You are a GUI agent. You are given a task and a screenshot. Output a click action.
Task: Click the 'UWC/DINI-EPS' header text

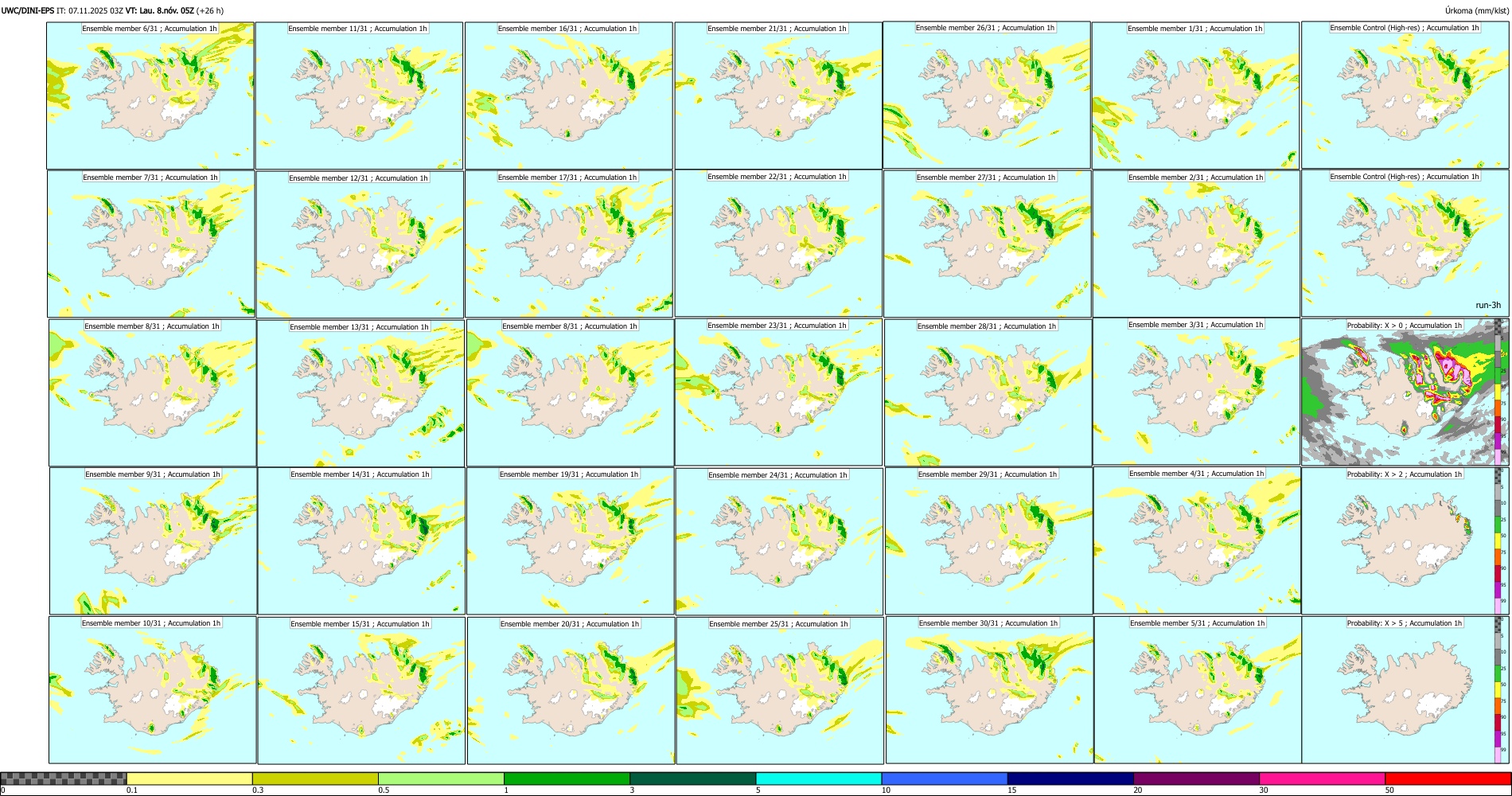[x=28, y=11]
